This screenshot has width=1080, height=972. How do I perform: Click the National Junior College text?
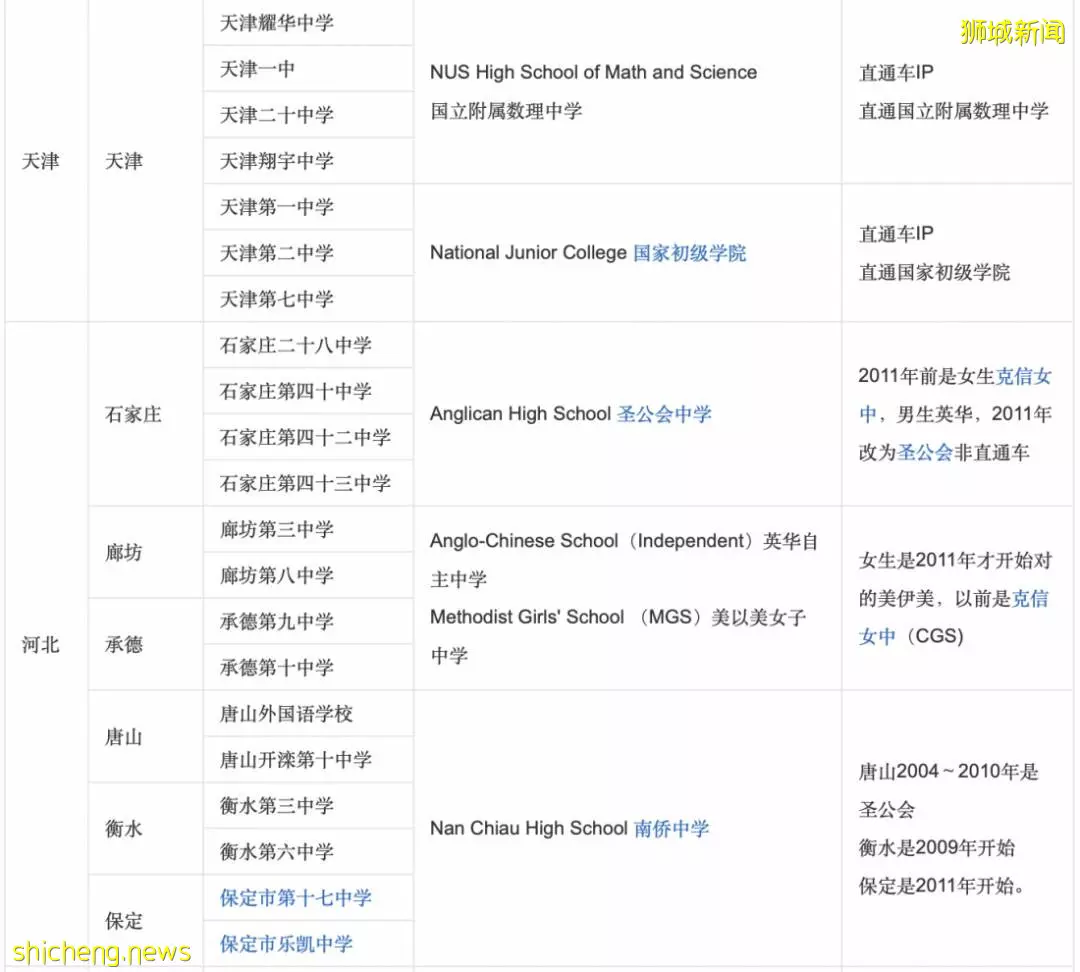(x=528, y=253)
